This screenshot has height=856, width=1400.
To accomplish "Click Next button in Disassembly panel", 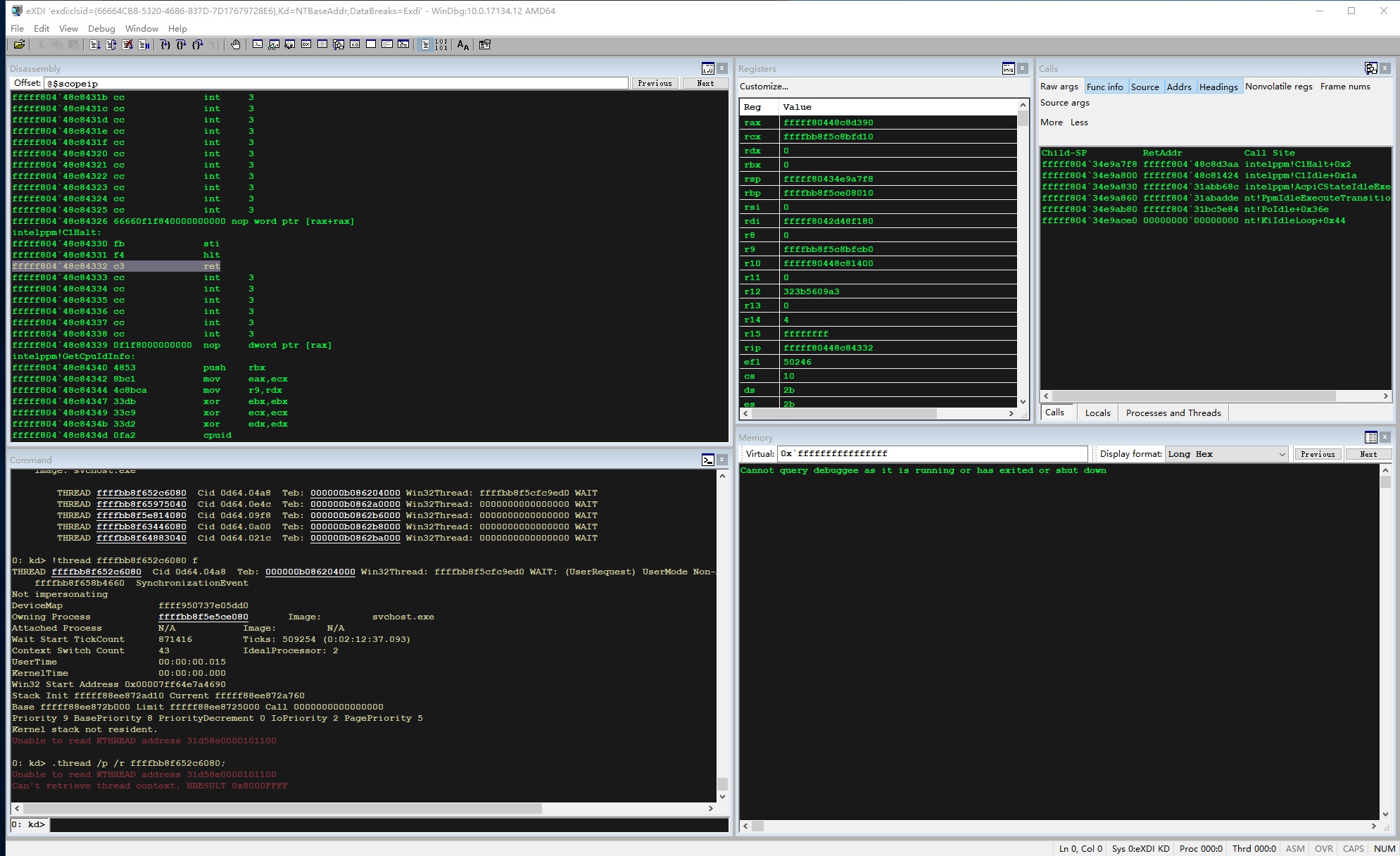I will pyautogui.click(x=705, y=83).
